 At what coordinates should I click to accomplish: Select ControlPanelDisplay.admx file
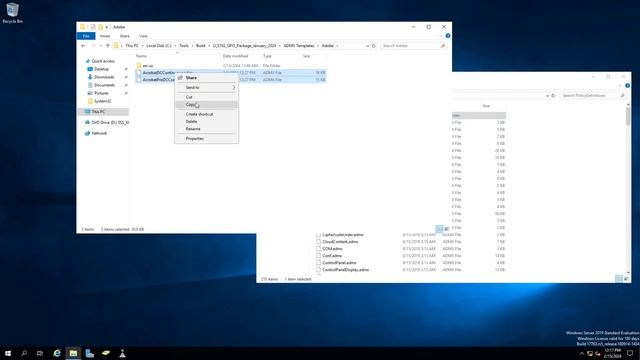(x=345, y=270)
